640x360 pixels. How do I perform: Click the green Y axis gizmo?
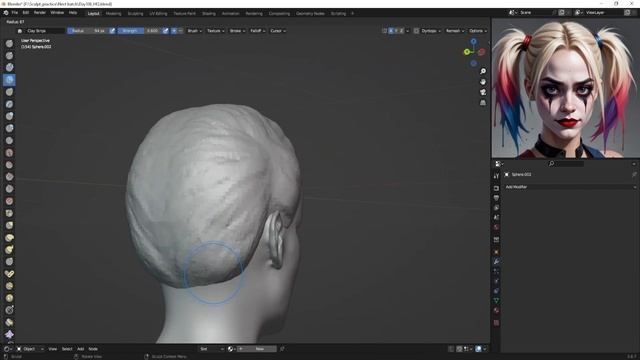pyautogui.click(x=467, y=52)
